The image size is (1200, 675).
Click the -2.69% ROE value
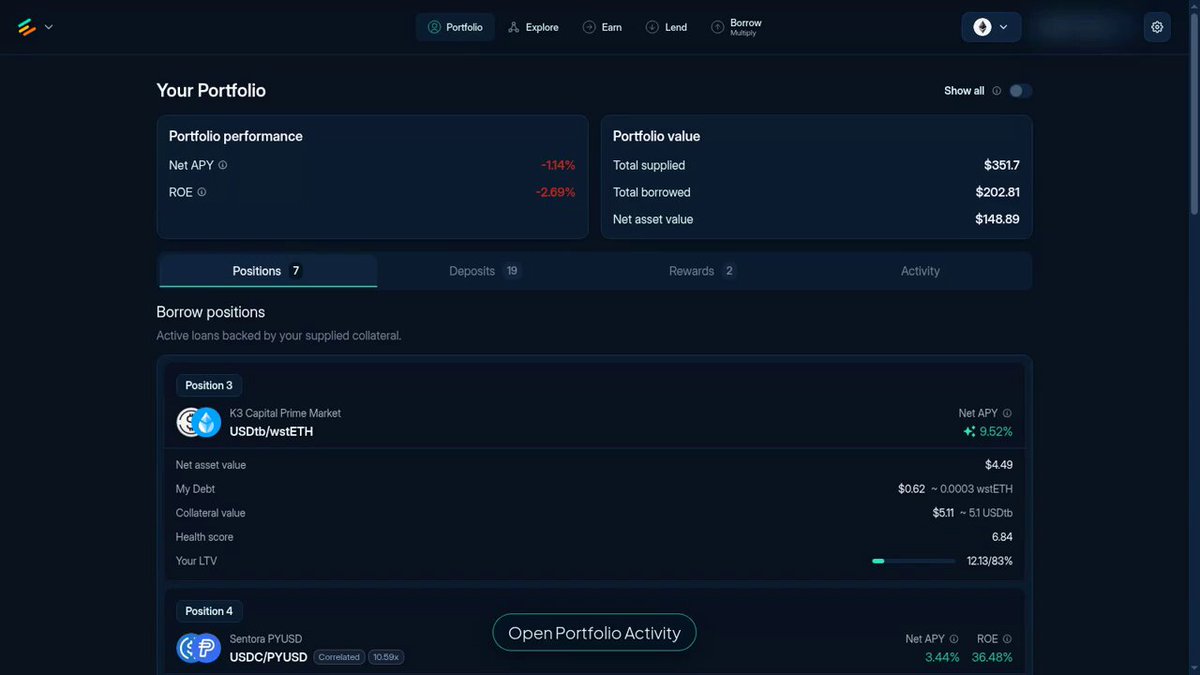point(555,192)
